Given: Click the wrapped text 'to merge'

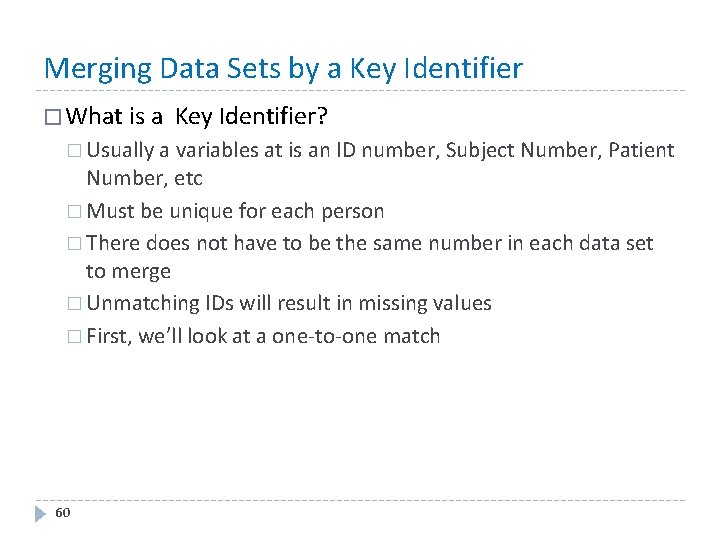Looking at the screenshot, I should (128, 271).
